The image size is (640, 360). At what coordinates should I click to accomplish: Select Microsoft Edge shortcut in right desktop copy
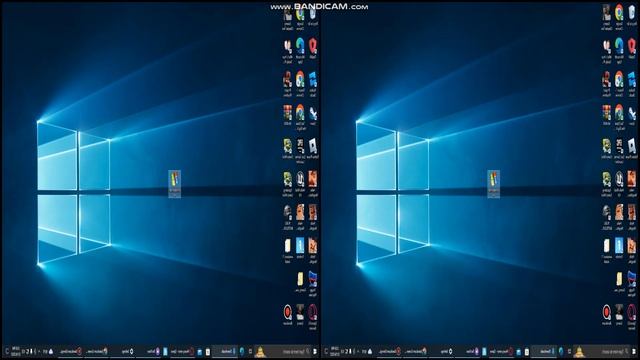620,50
